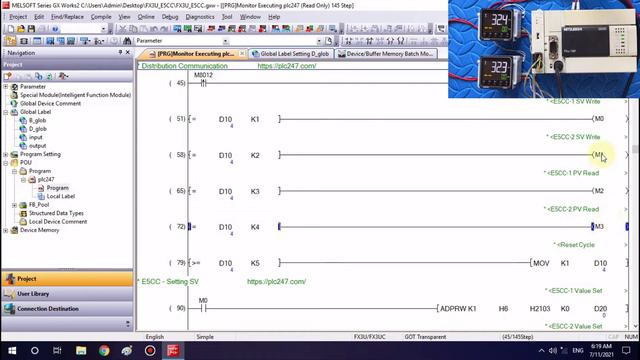Click the FB_Pool folder icon

(x=23, y=205)
